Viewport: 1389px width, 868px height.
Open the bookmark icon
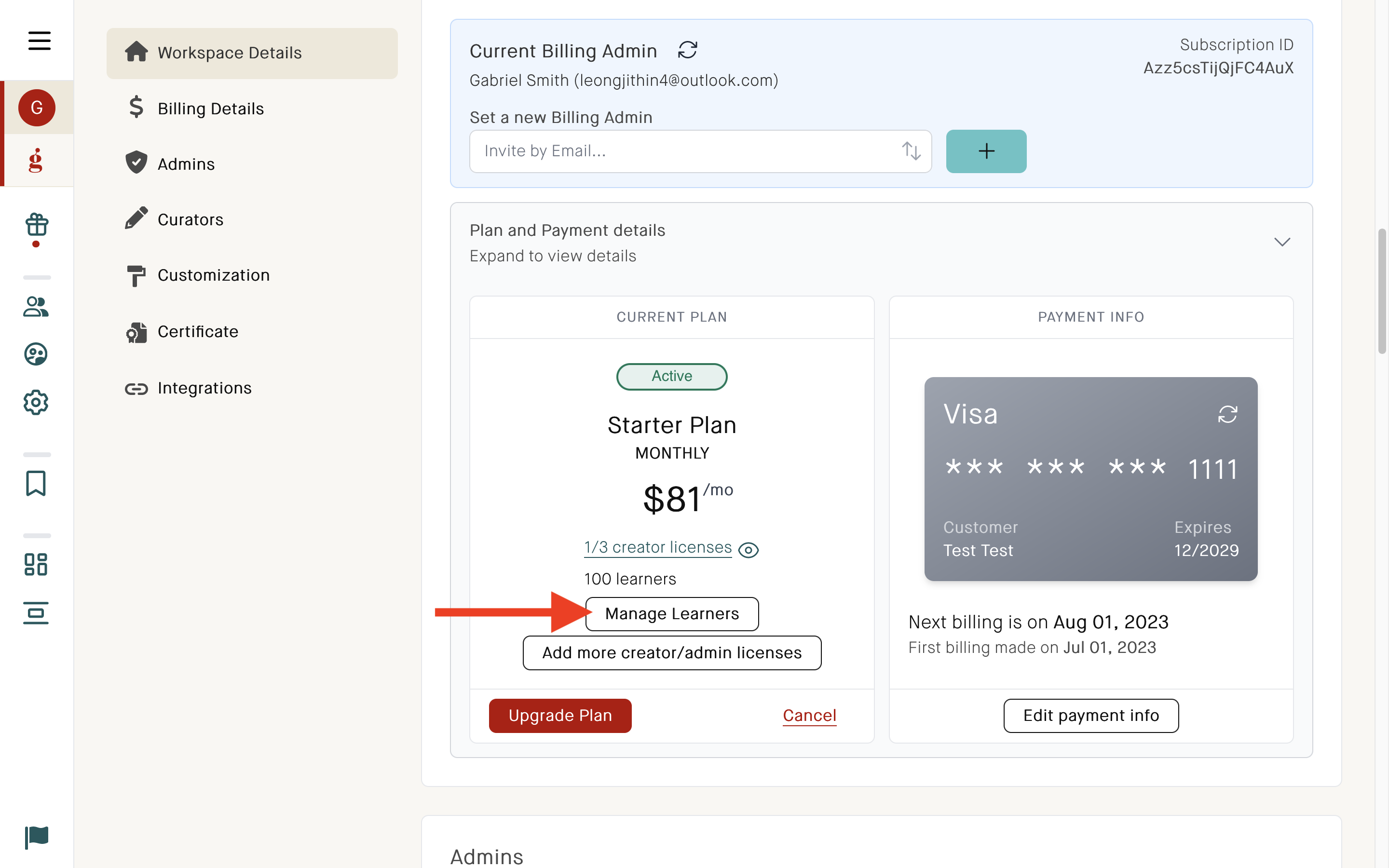36,483
